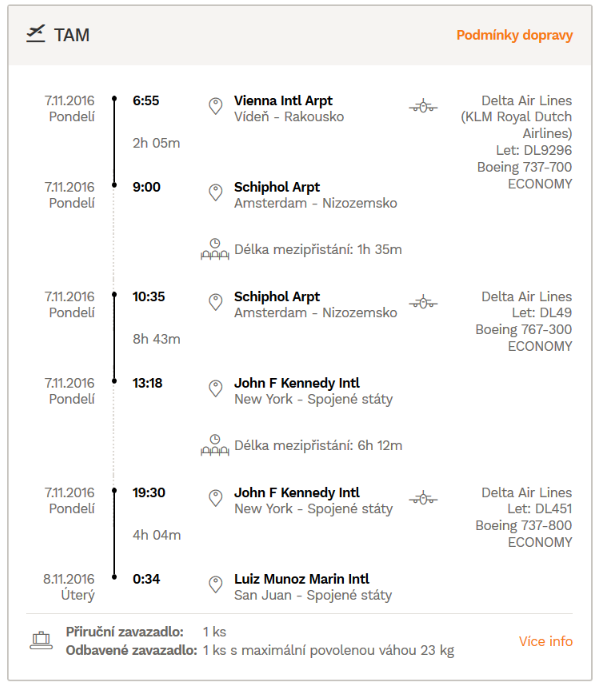Click the 6:55 departure timeline dot
597x690 pixels.
114,99
